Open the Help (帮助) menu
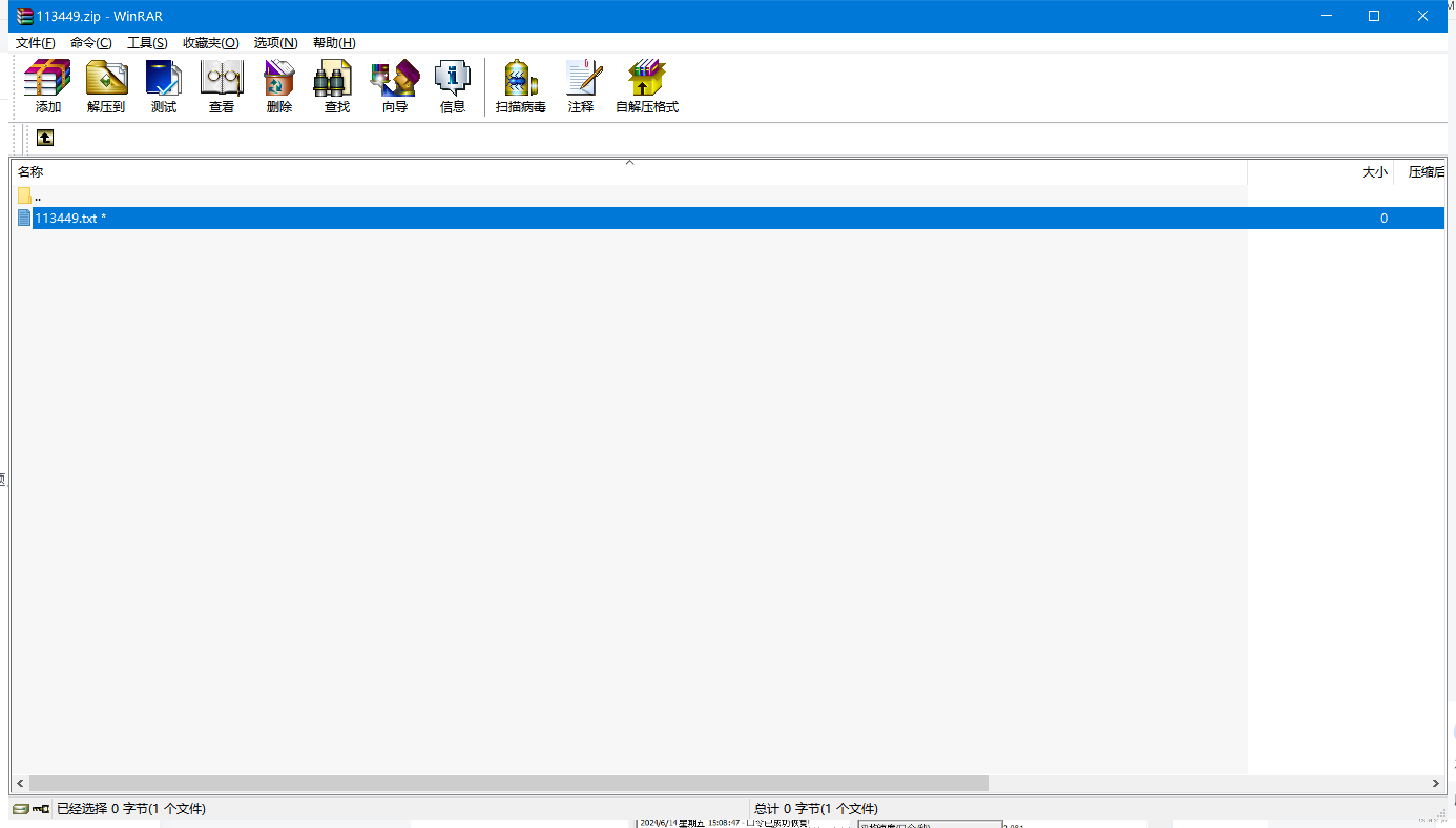Viewport: 1456px width, 828px height. pyautogui.click(x=334, y=43)
